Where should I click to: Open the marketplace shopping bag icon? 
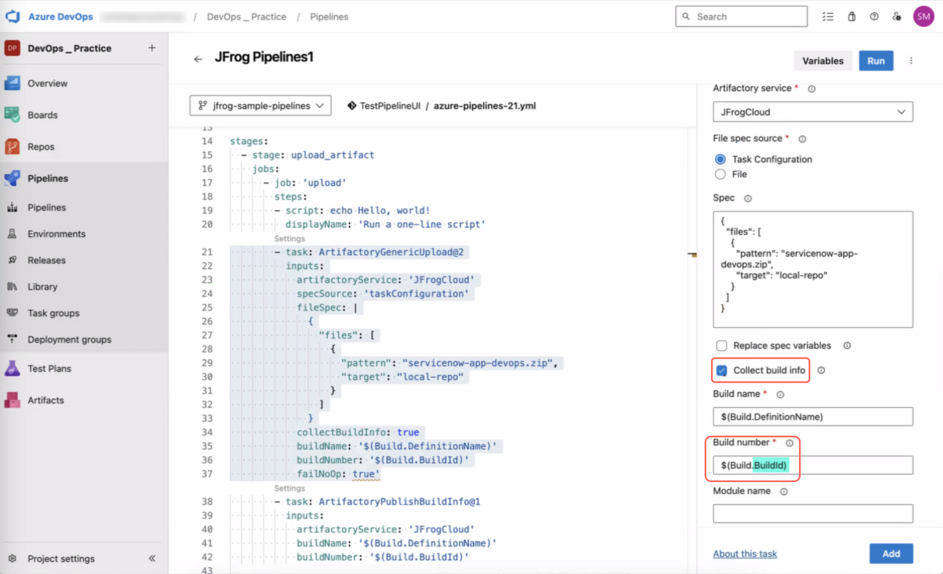pyautogui.click(x=852, y=17)
